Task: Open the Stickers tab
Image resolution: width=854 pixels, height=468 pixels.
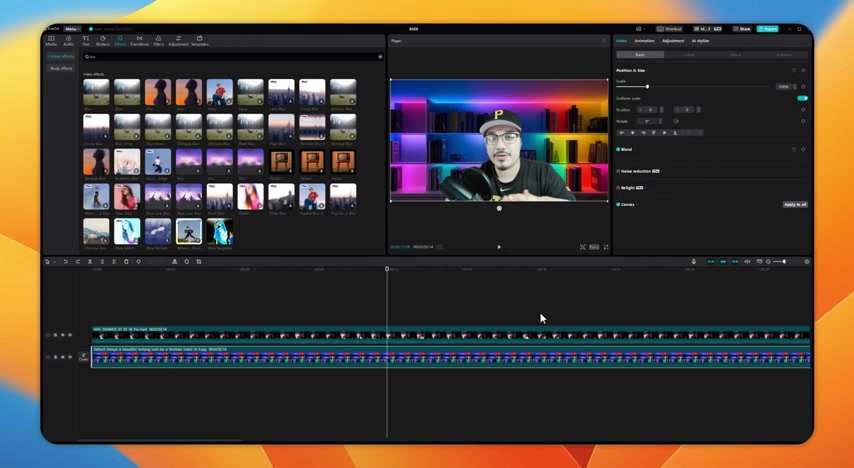Action: click(102, 41)
